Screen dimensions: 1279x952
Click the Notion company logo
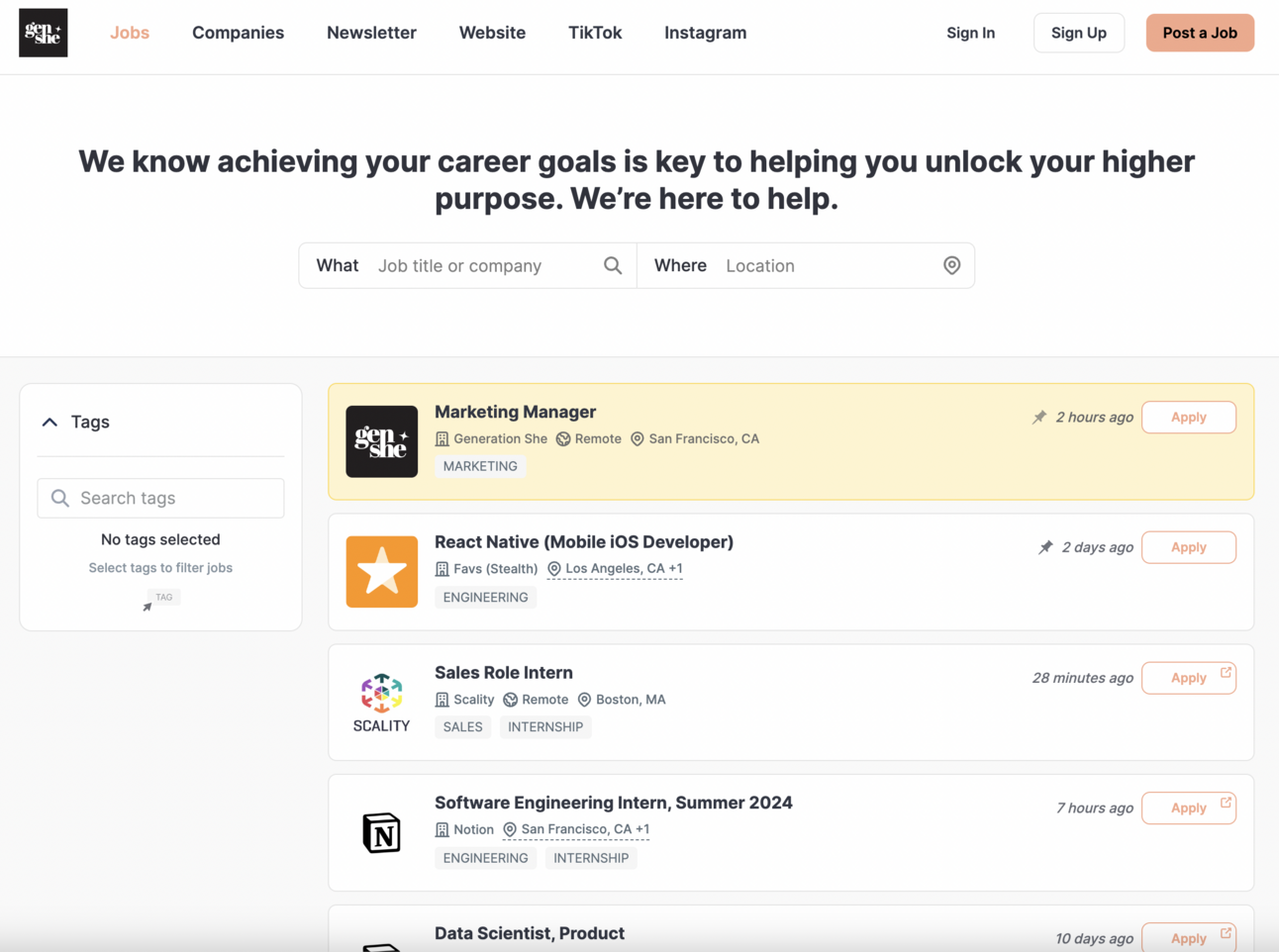click(382, 832)
